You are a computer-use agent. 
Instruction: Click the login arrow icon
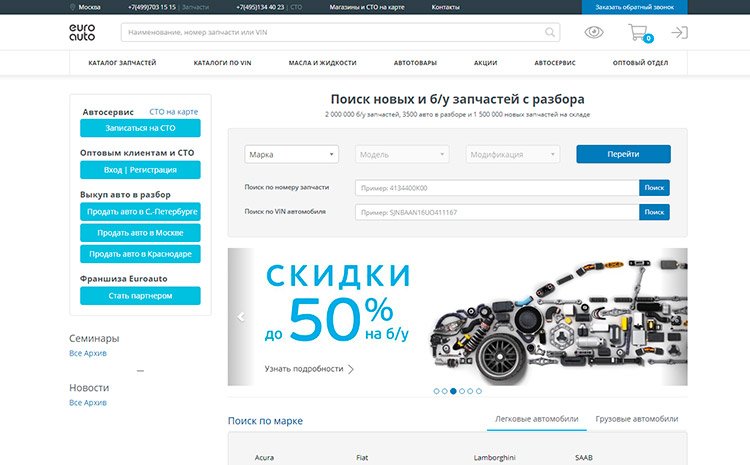680,33
